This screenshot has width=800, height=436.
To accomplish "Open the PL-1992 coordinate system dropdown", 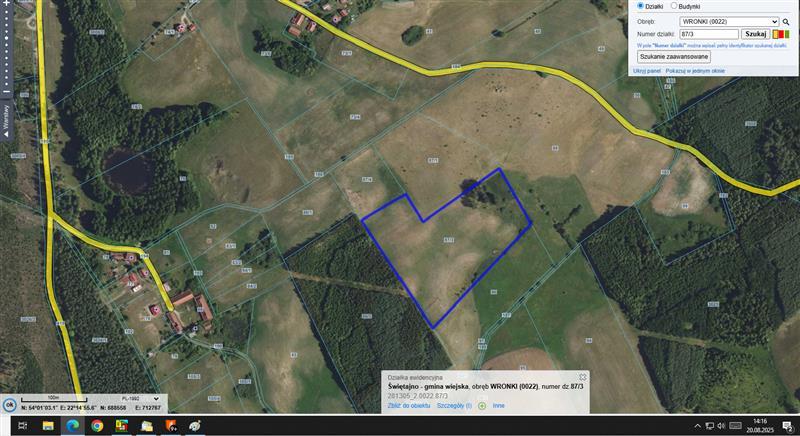I will (140, 398).
